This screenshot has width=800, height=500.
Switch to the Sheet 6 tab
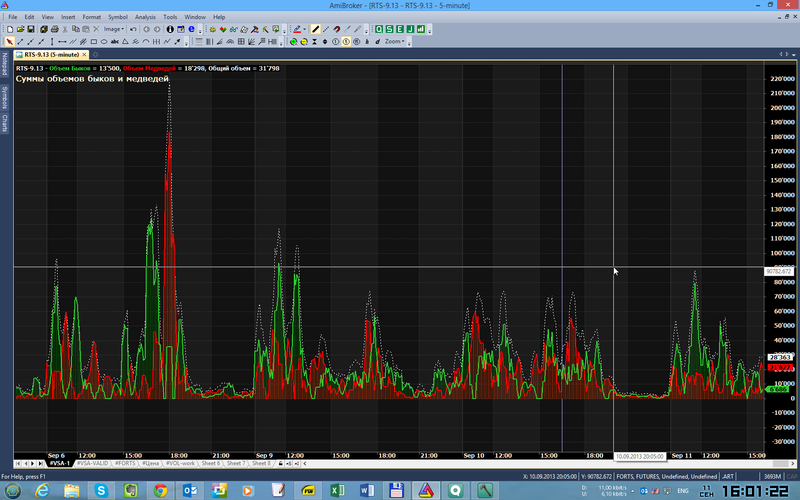pyautogui.click(x=211, y=463)
